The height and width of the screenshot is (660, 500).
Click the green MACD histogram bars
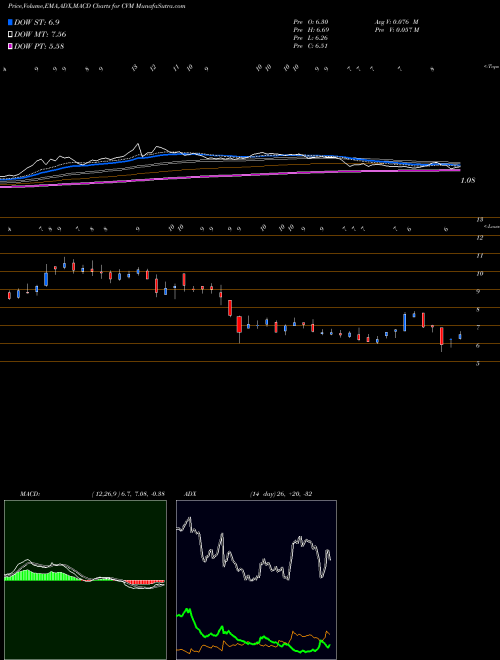point(42,576)
